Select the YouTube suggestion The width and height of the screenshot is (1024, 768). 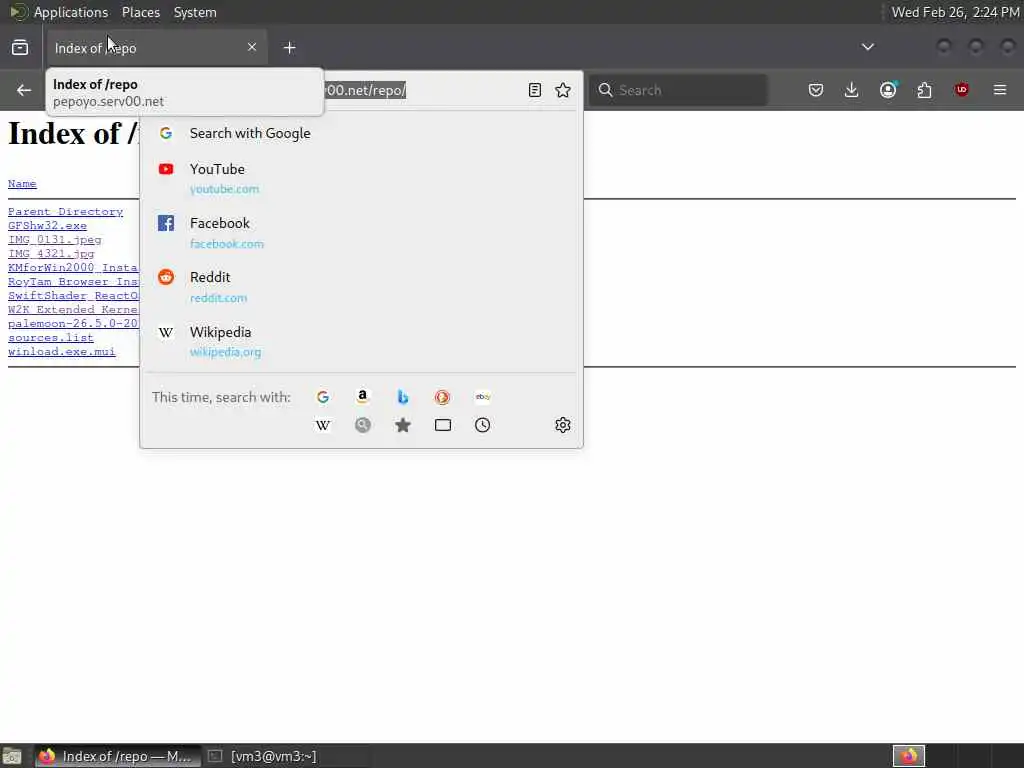tap(361, 178)
